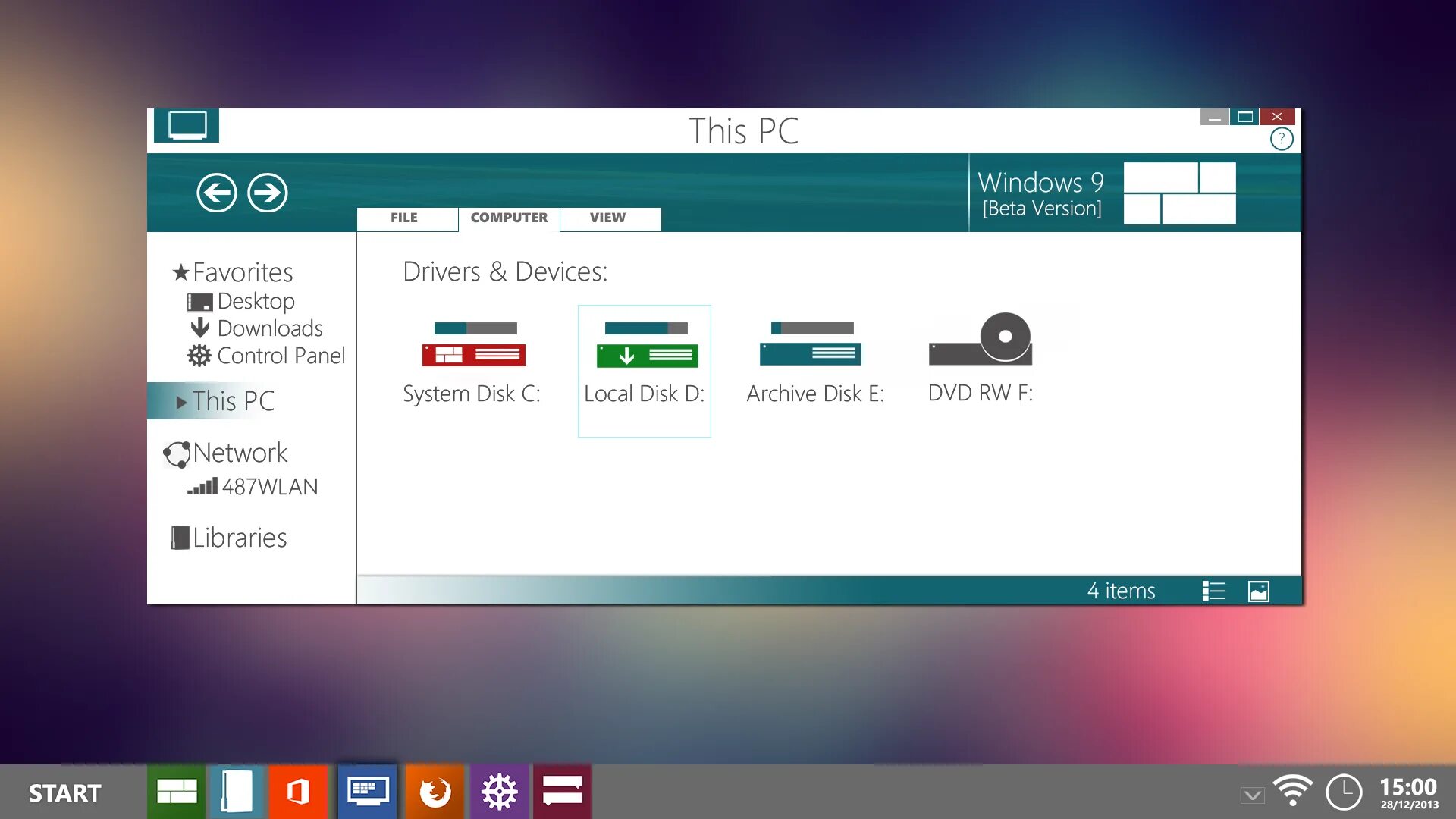Screen dimensions: 1456x819
Task: Switch to details list view
Action: (1214, 591)
